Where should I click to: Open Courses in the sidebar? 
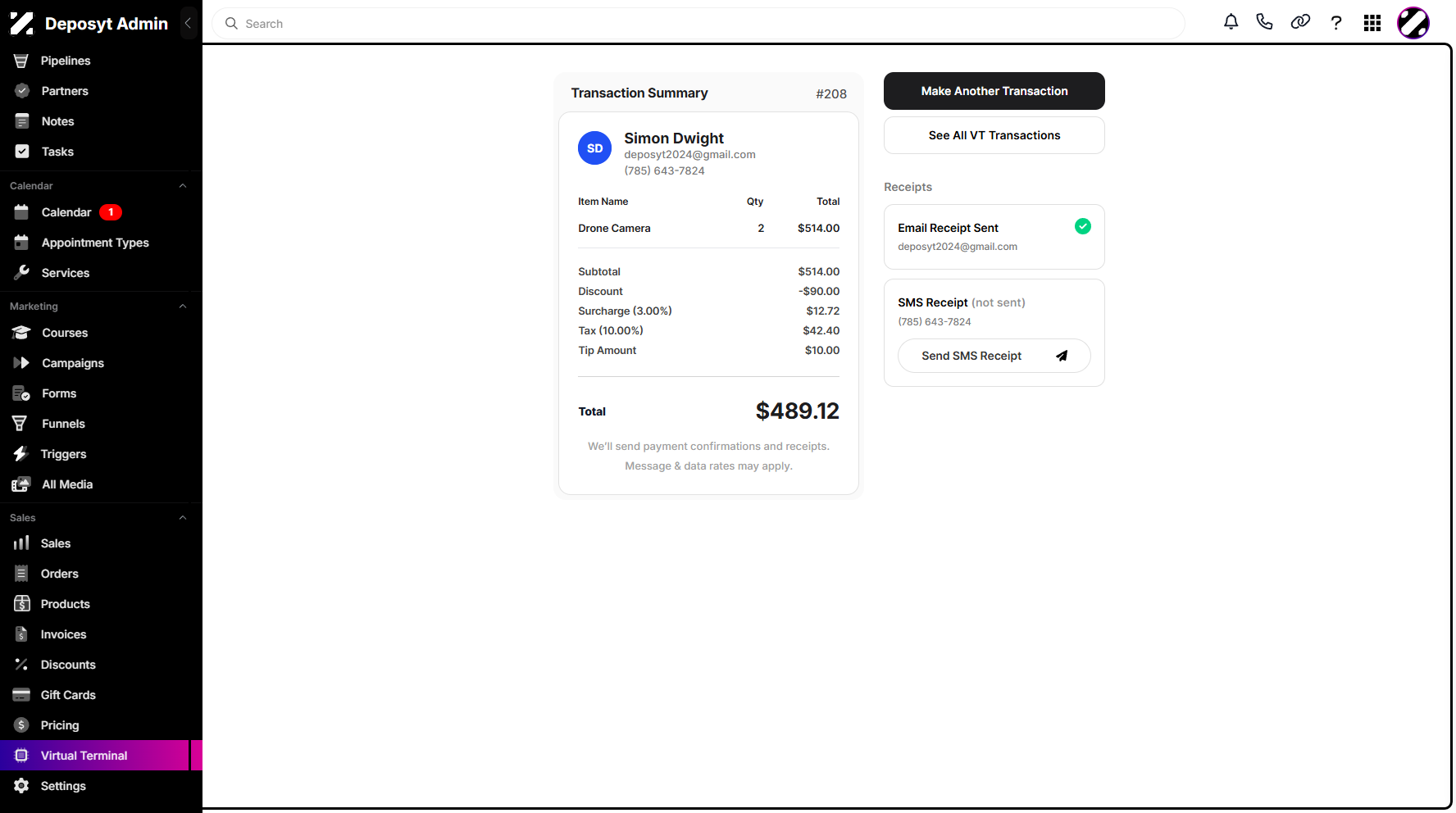[94, 333]
